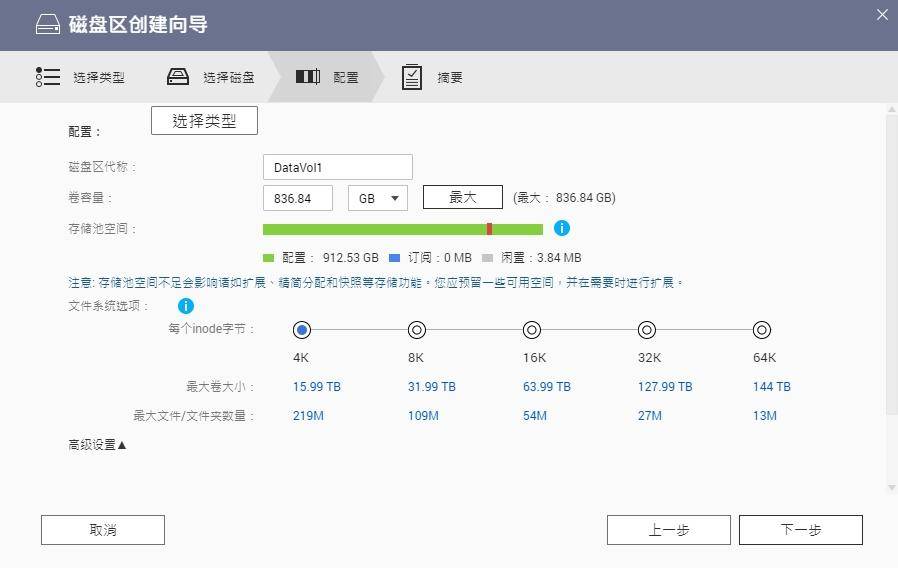Click info icon beside 文件系统选项

186,306
